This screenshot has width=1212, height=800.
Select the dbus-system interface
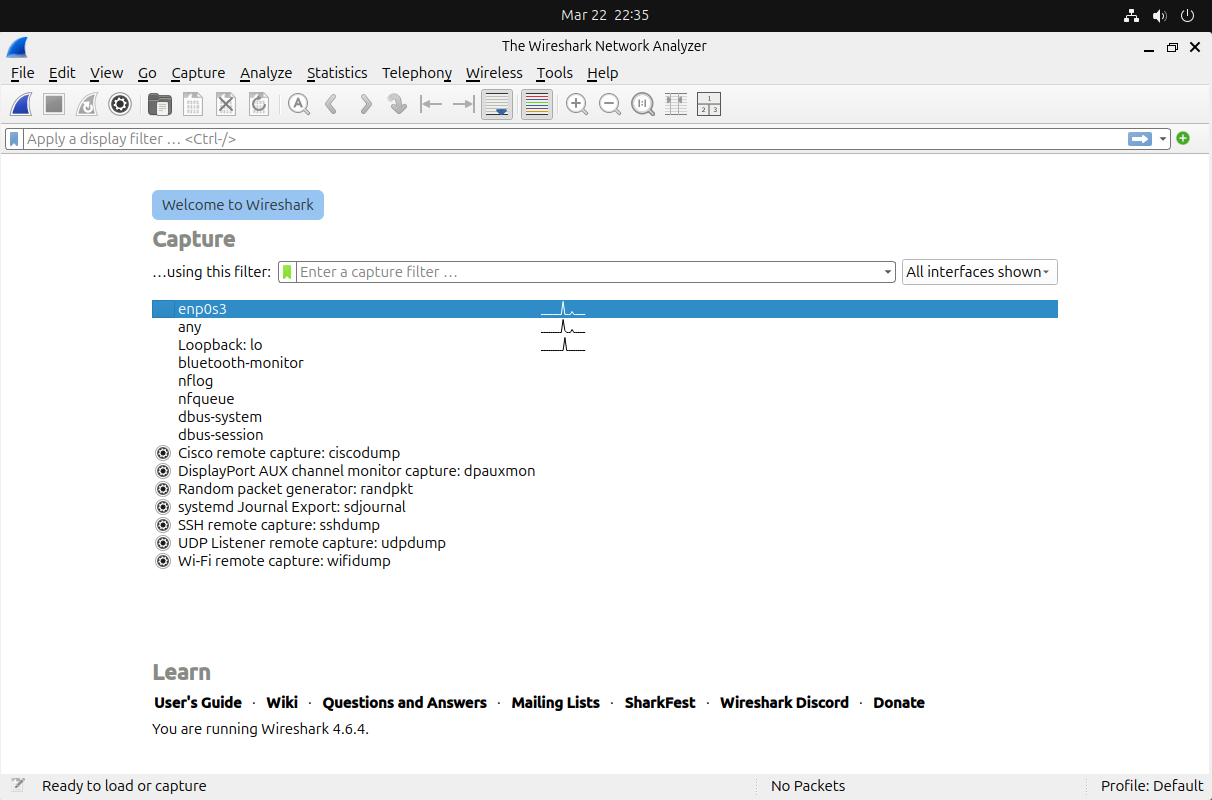click(x=604, y=417)
